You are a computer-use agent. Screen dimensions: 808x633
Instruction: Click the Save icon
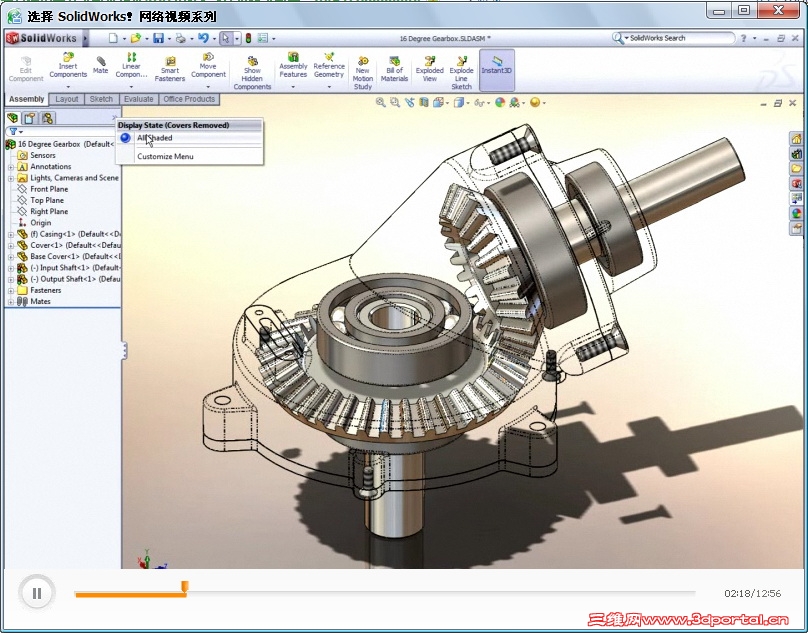[x=159, y=38]
